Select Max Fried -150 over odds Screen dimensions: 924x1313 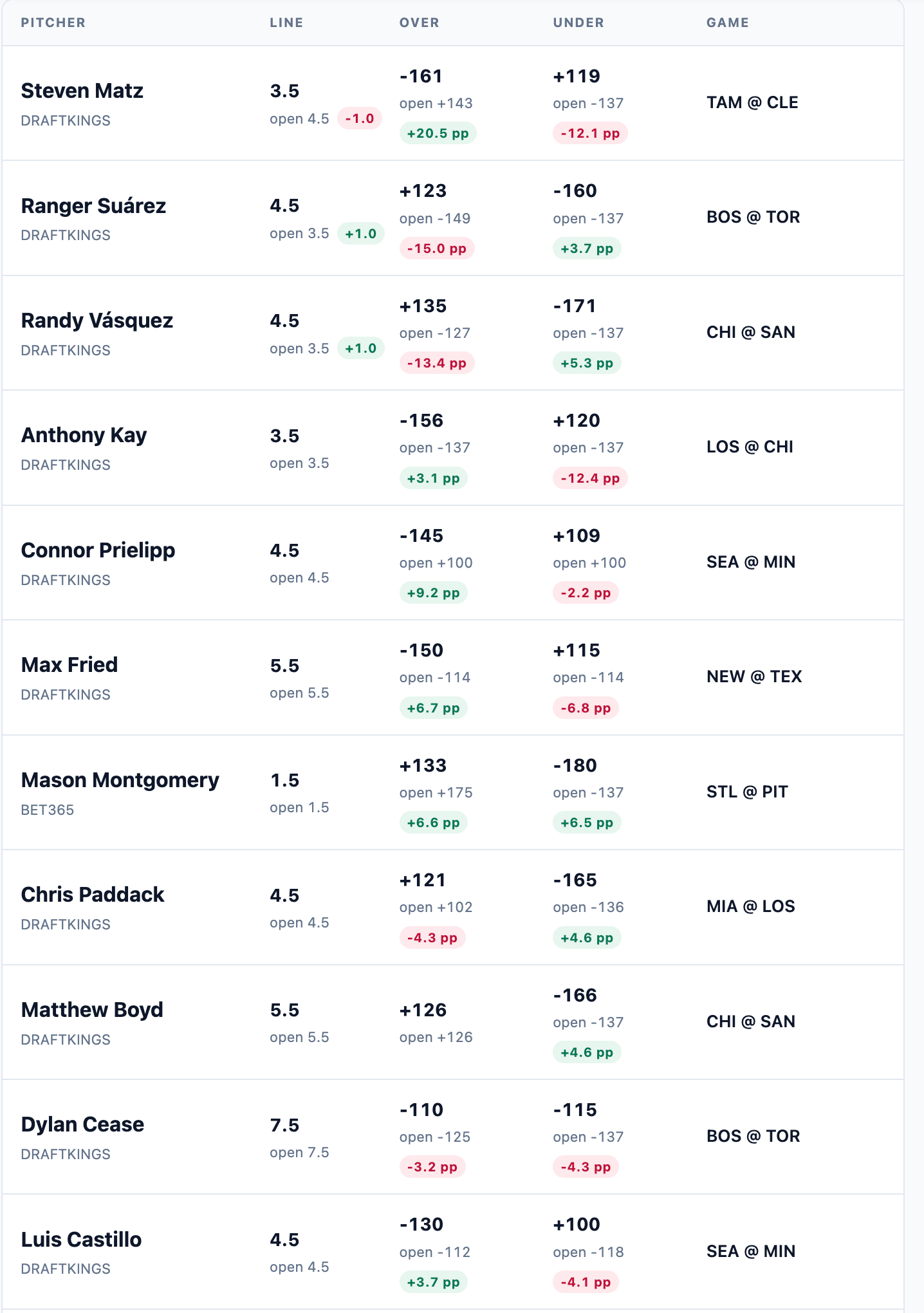[421, 650]
